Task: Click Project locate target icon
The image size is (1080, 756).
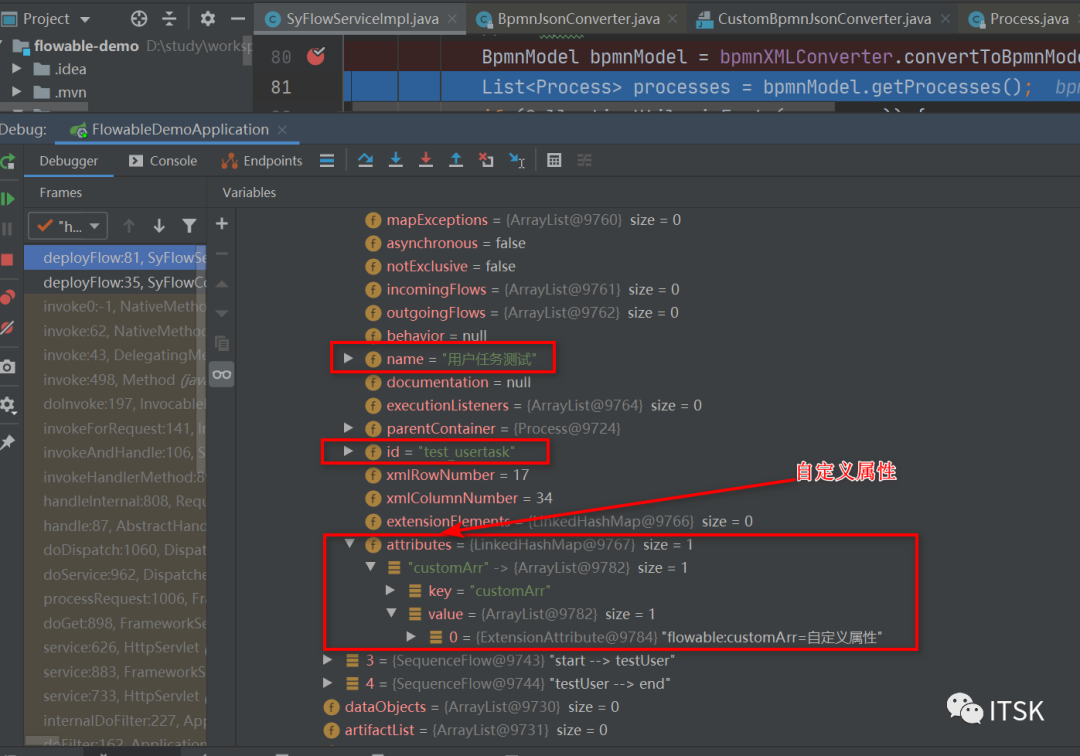Action: pyautogui.click(x=139, y=19)
